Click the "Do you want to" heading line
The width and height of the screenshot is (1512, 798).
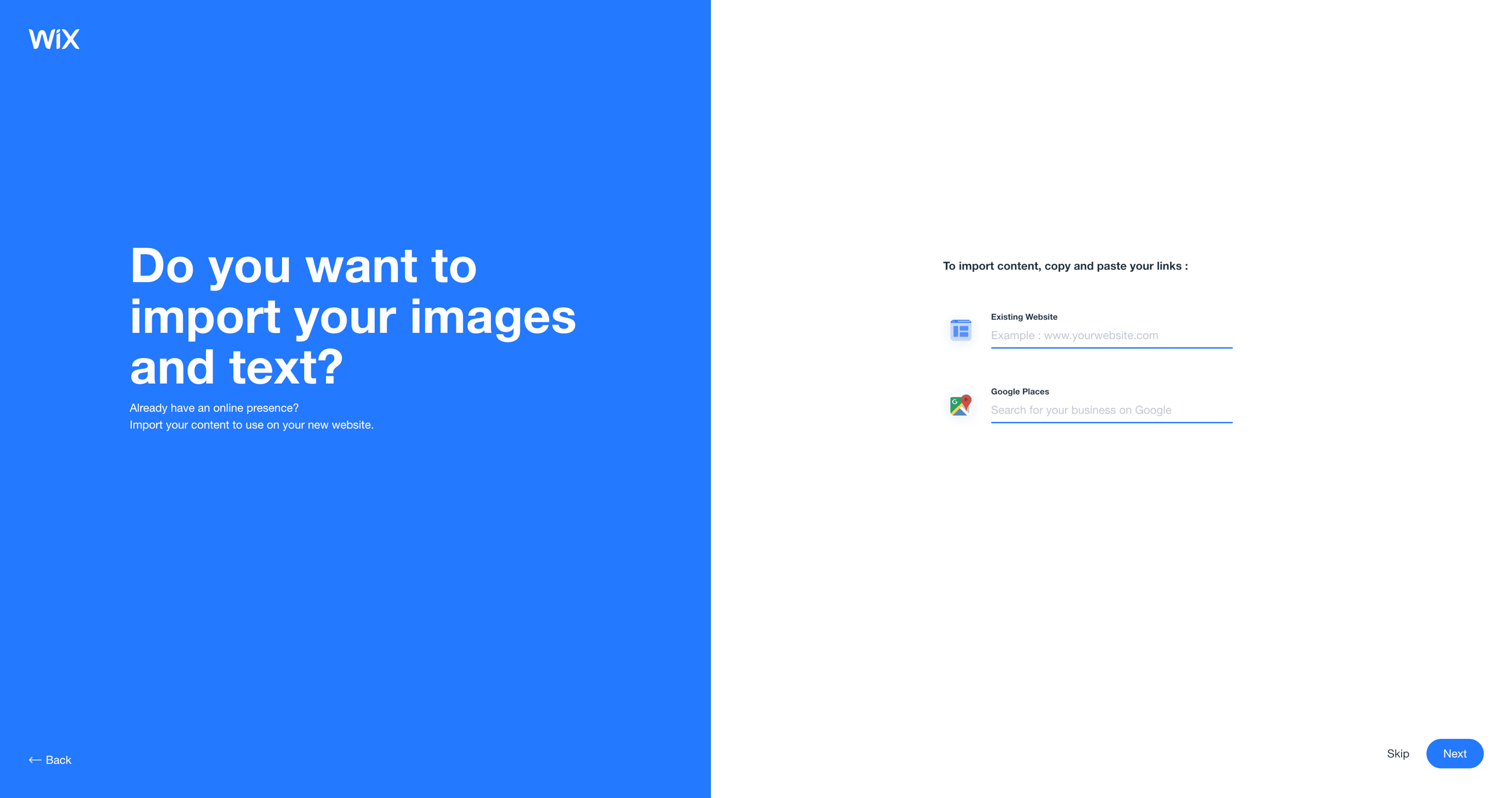pos(303,266)
